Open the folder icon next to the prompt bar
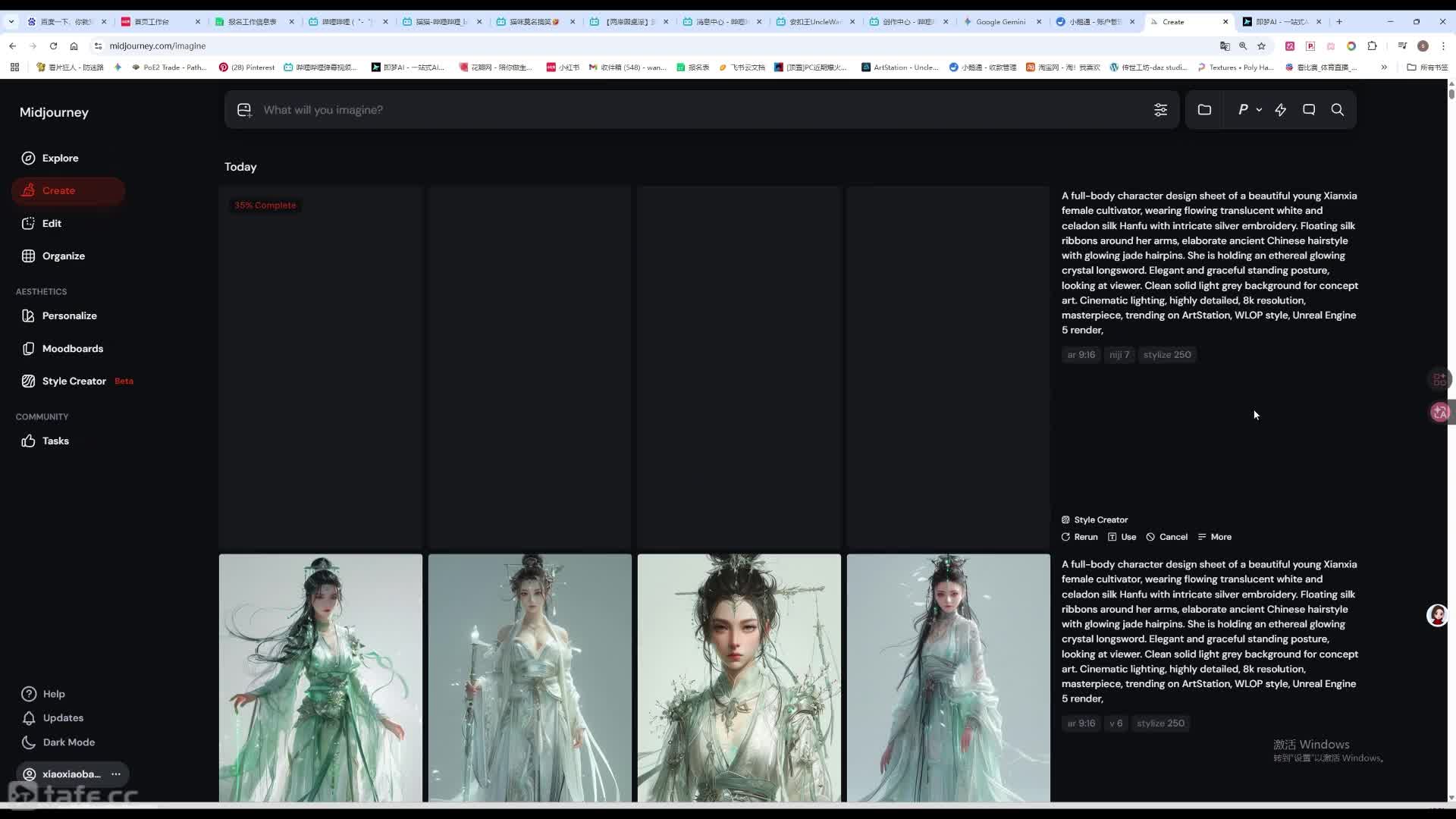Image resolution: width=1456 pixels, height=819 pixels. coord(1204,110)
